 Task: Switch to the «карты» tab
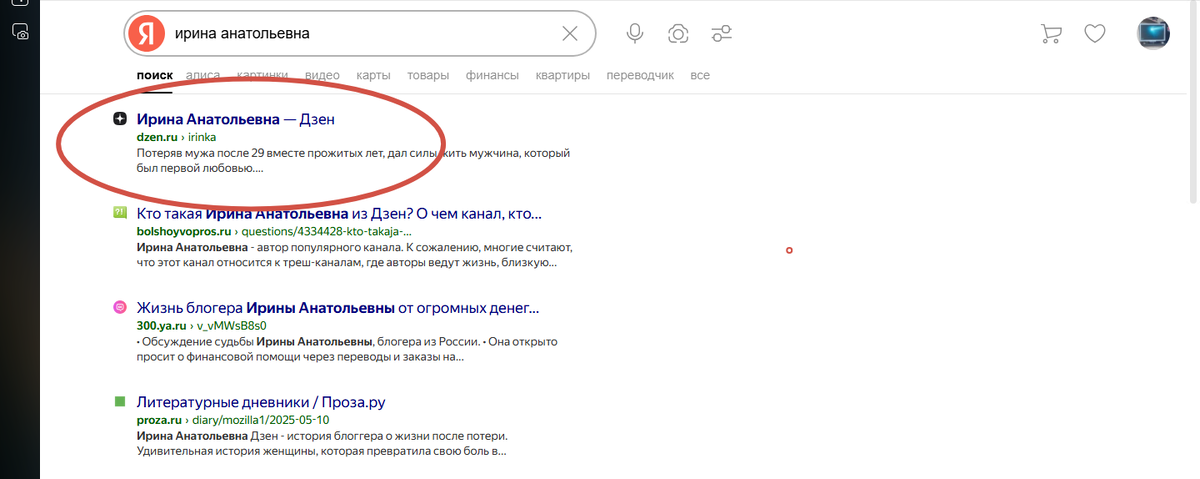(373, 75)
